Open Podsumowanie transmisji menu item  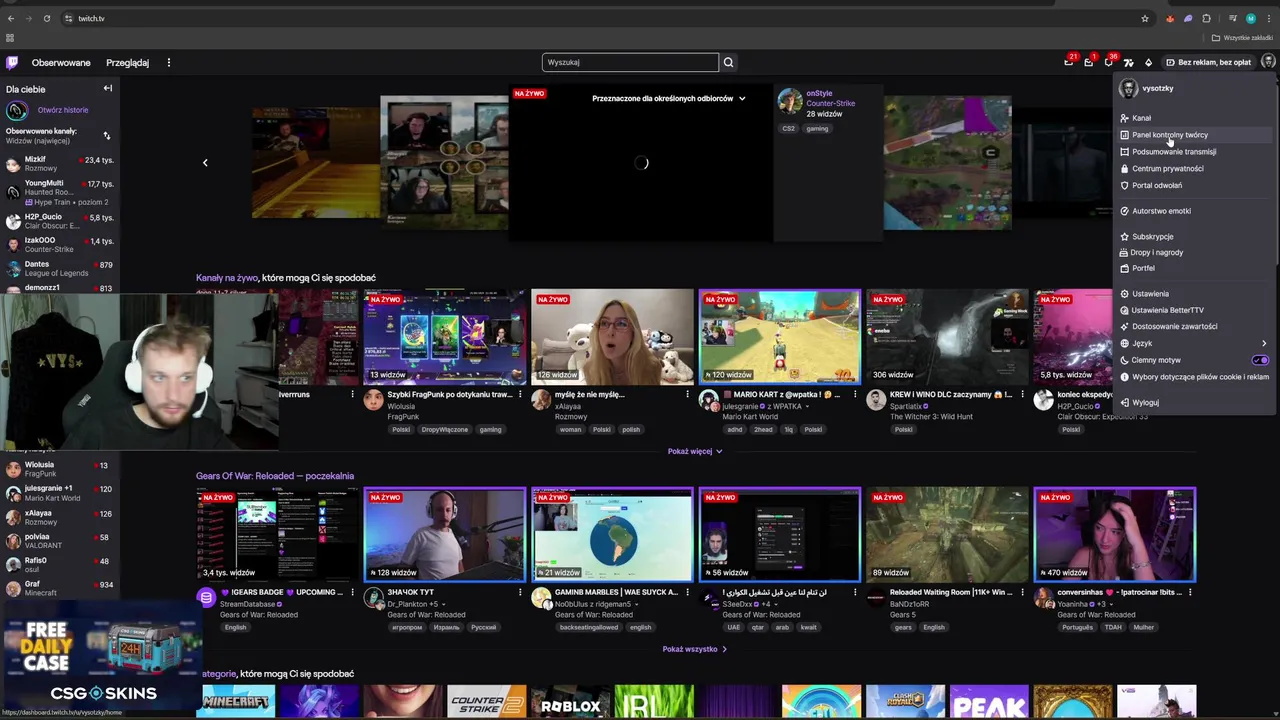[1194, 152]
